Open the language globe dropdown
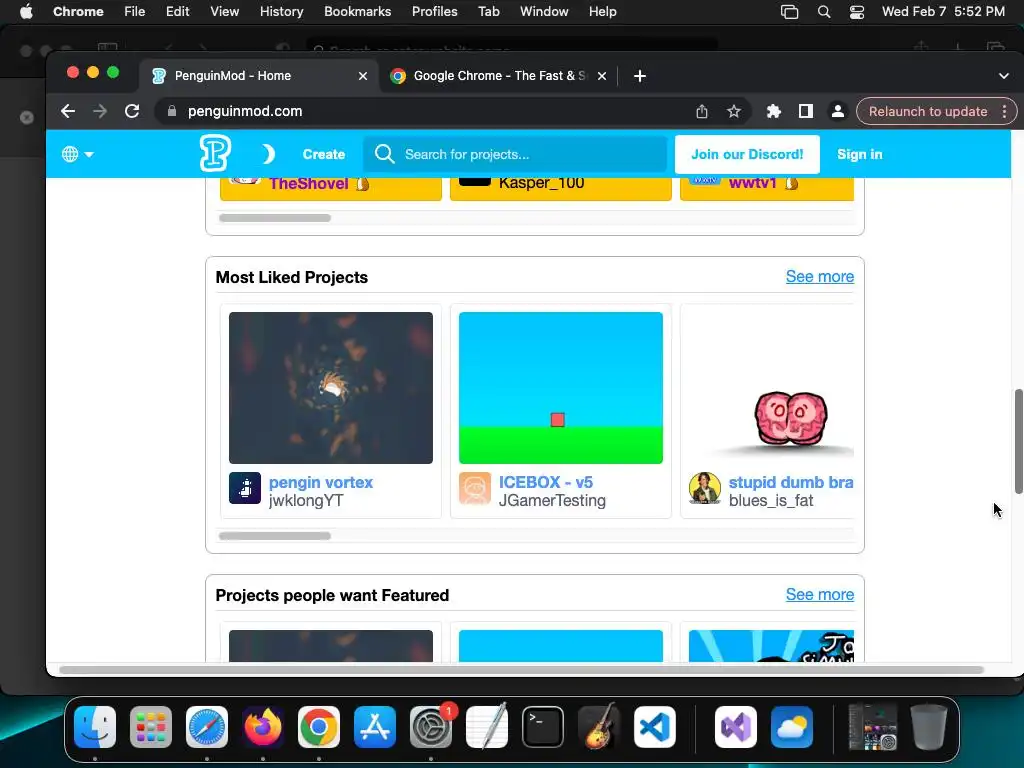 77,154
